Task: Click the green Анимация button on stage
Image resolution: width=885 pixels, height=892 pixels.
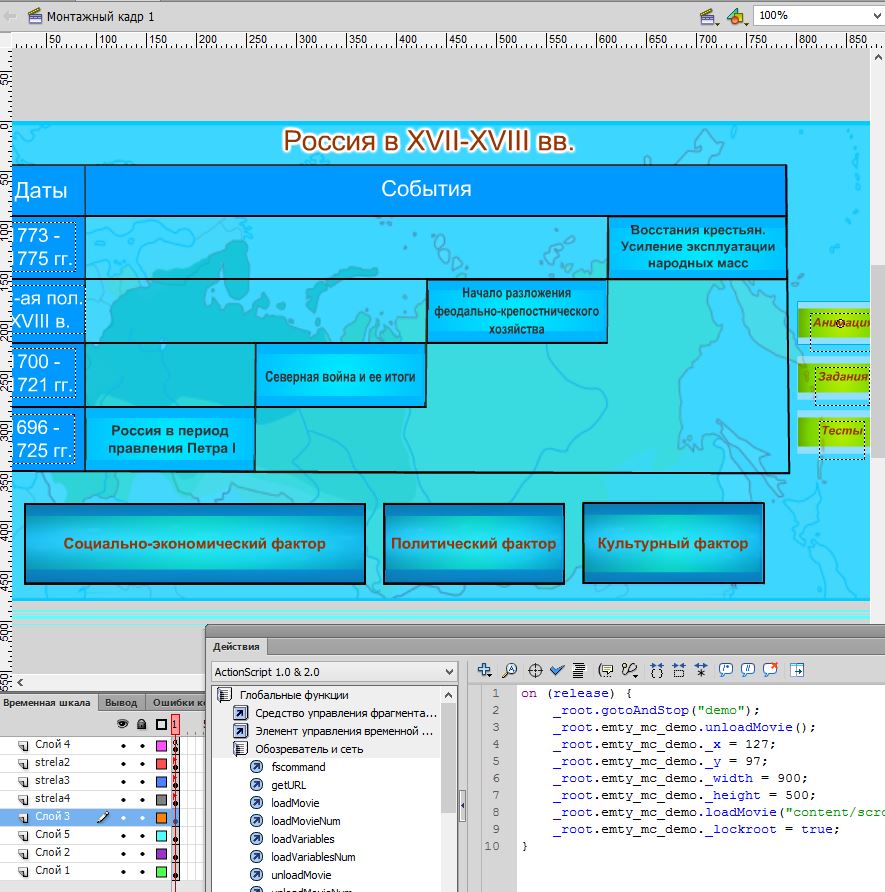Action: click(x=834, y=323)
